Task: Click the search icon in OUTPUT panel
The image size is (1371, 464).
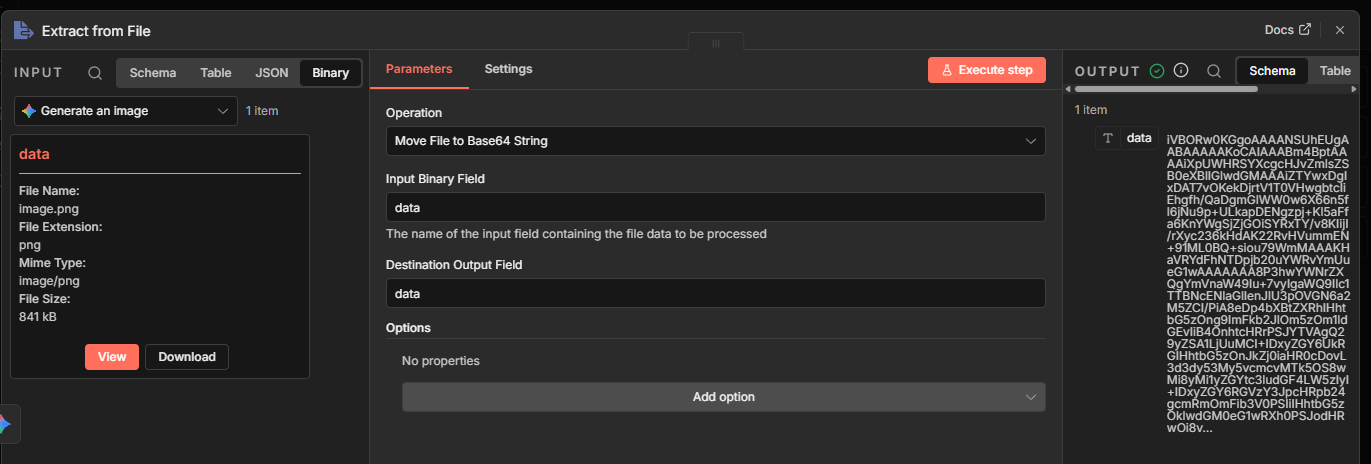Action: point(1213,71)
